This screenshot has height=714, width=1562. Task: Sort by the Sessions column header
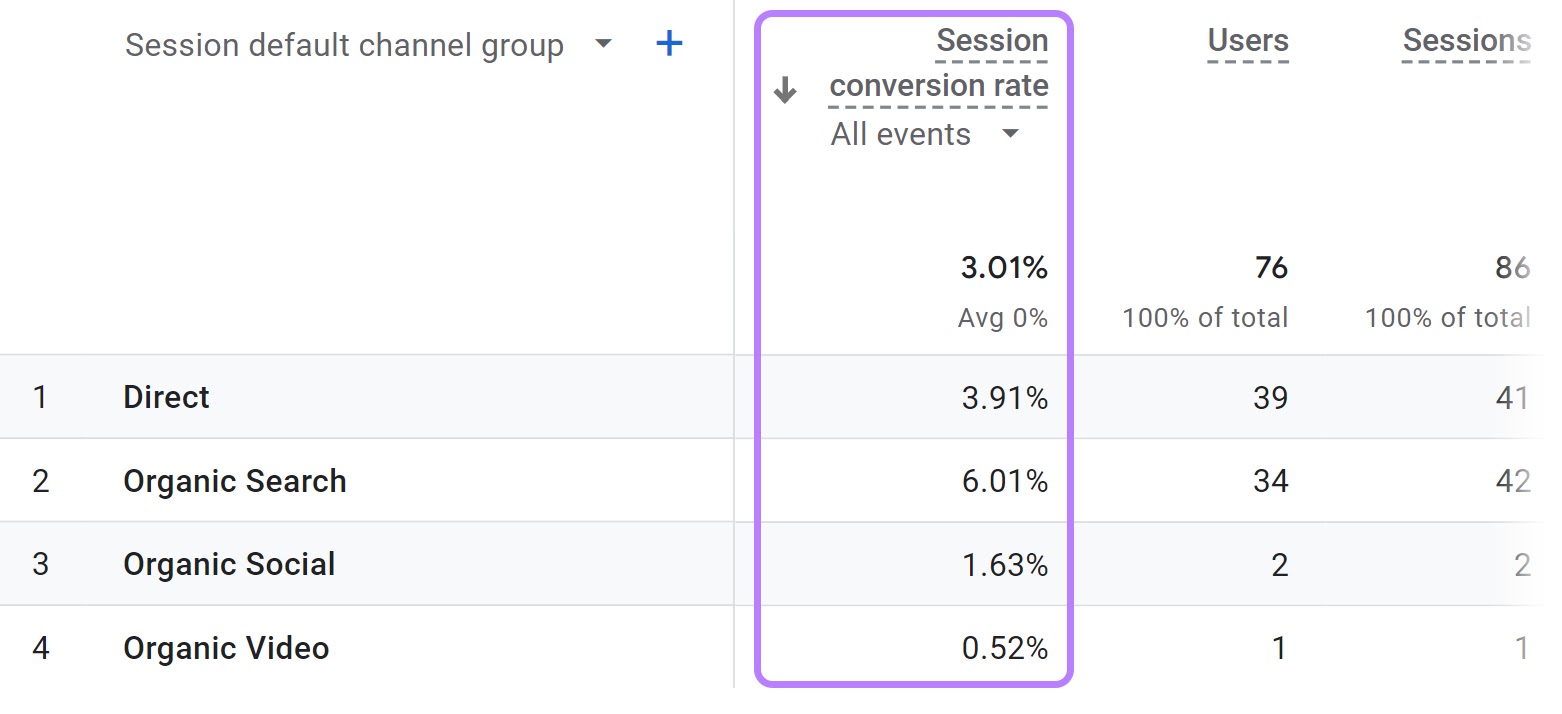point(1467,41)
